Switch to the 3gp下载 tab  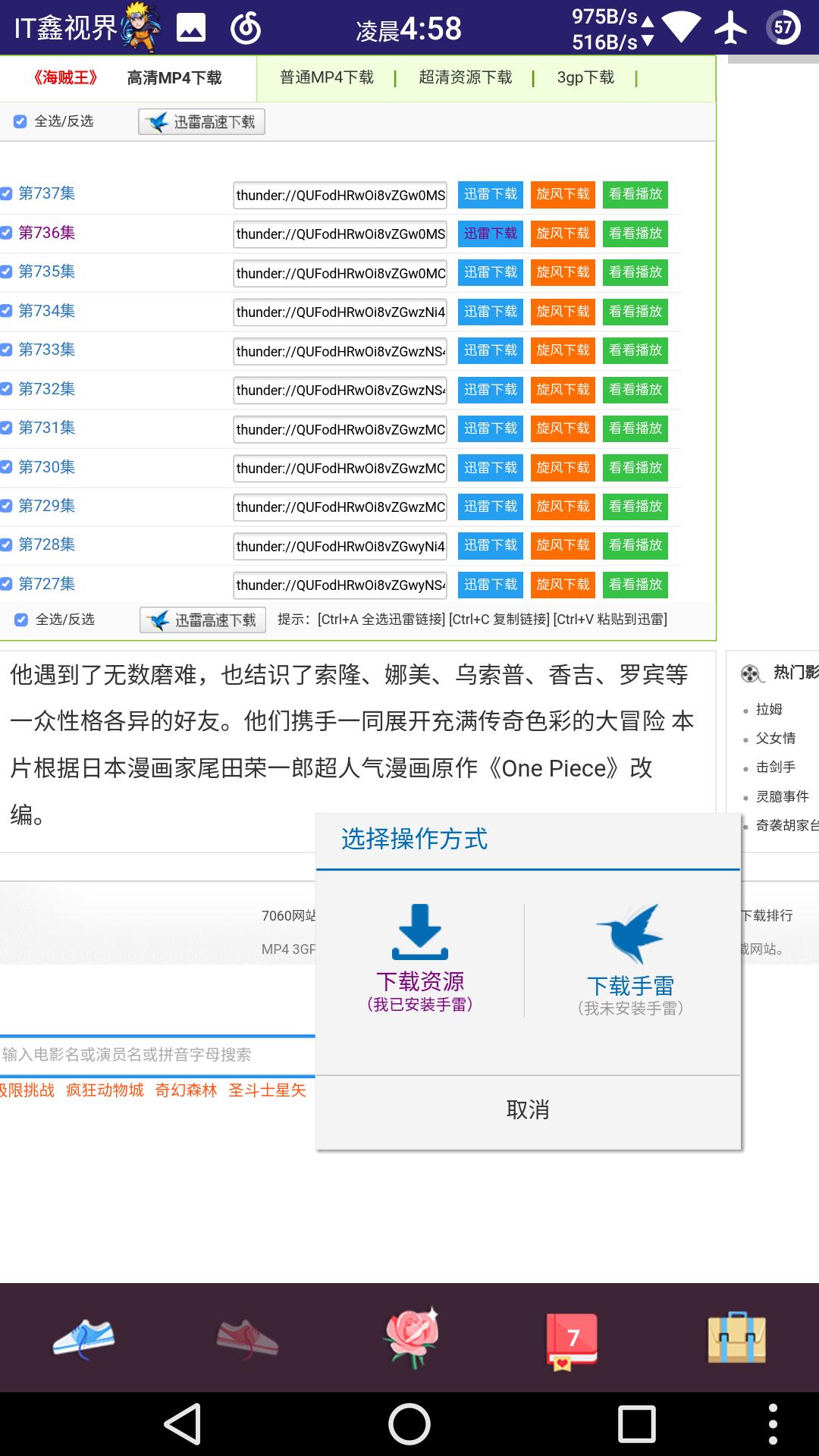tap(585, 77)
